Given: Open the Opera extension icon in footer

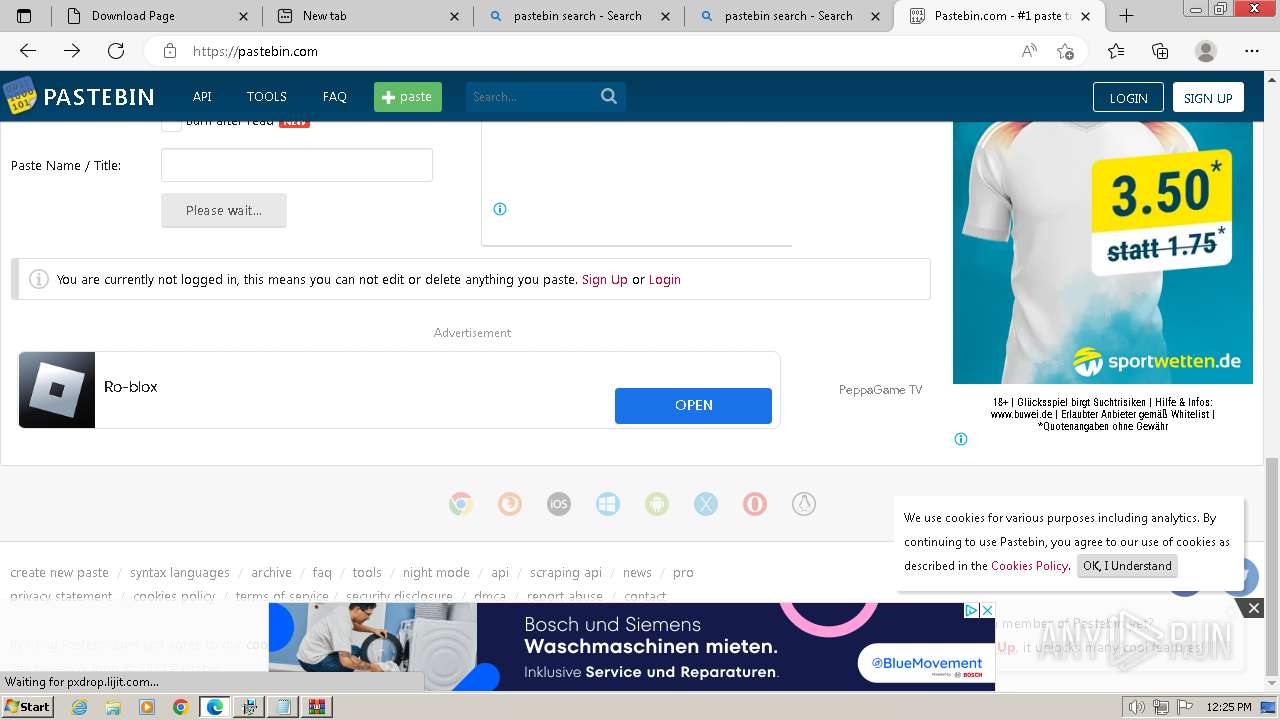Looking at the screenshot, I should click(755, 505).
